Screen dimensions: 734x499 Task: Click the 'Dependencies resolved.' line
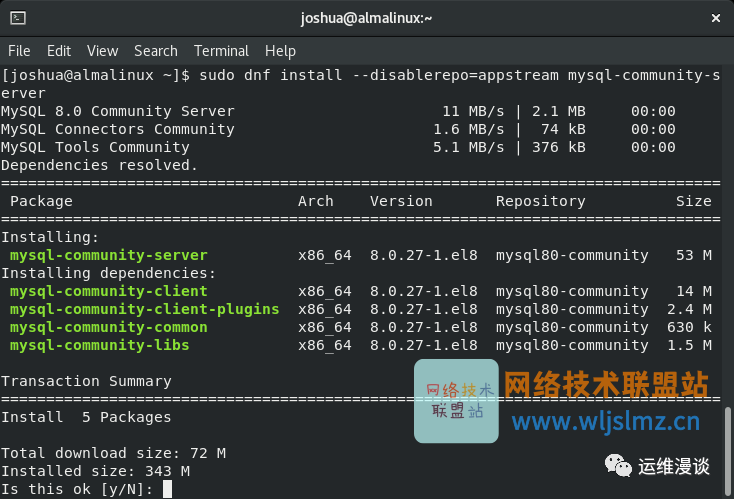(x=99, y=165)
